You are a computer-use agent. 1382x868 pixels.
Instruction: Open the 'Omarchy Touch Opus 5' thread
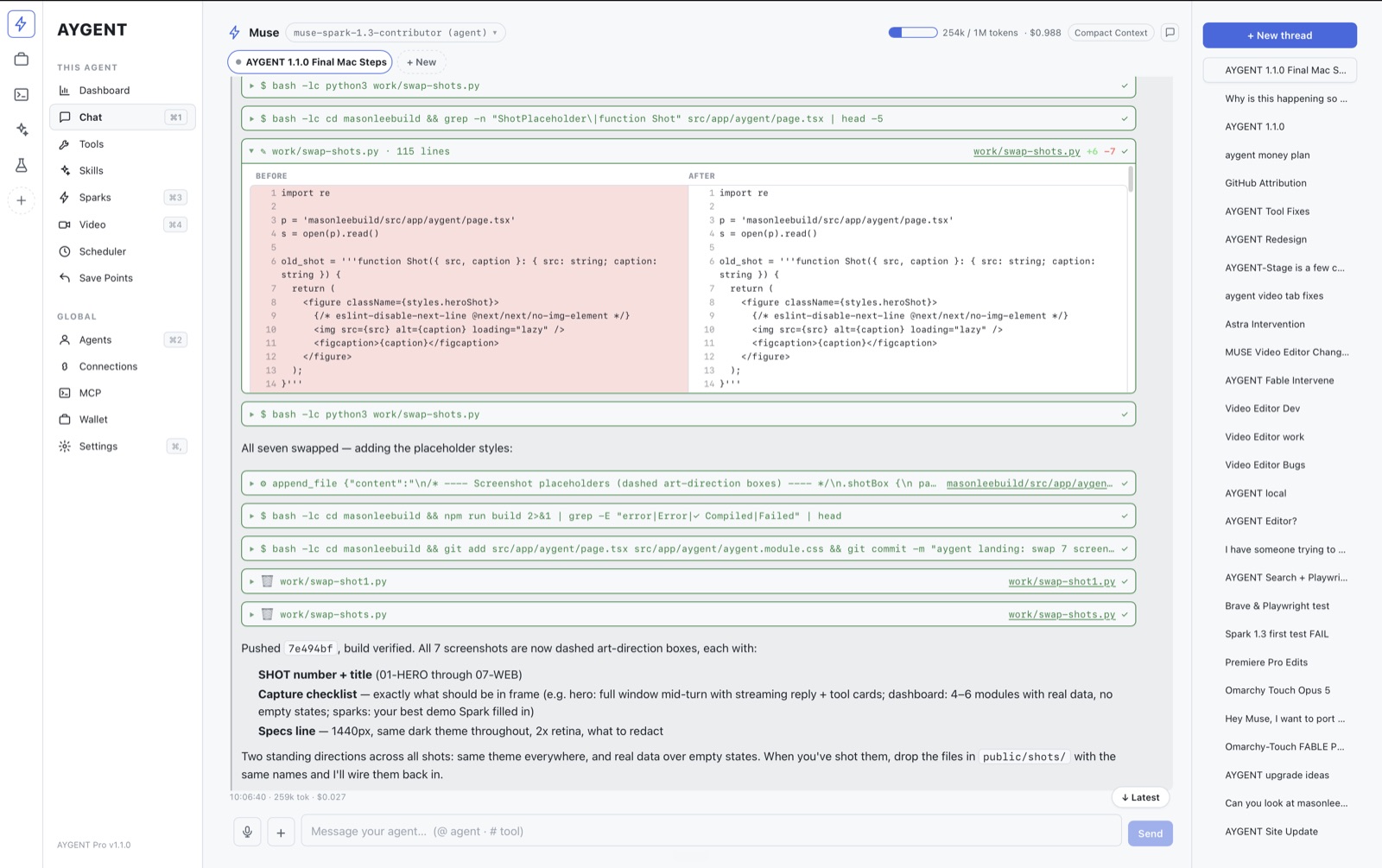[1279, 691]
